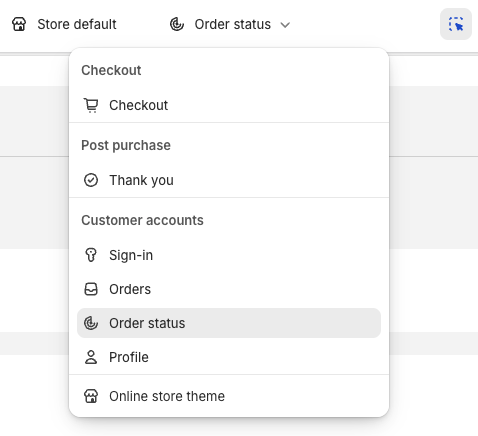The height and width of the screenshot is (436, 478).
Task: Select the highlighted Order status menu item
Action: (229, 323)
